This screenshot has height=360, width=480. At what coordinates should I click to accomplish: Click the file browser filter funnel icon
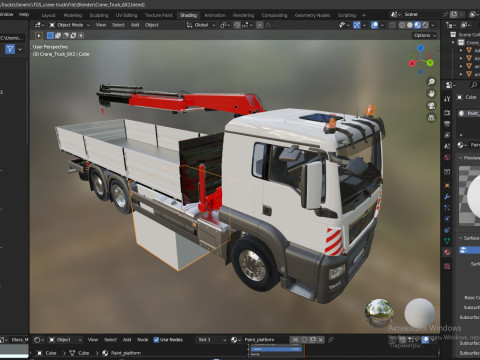pos(10,49)
